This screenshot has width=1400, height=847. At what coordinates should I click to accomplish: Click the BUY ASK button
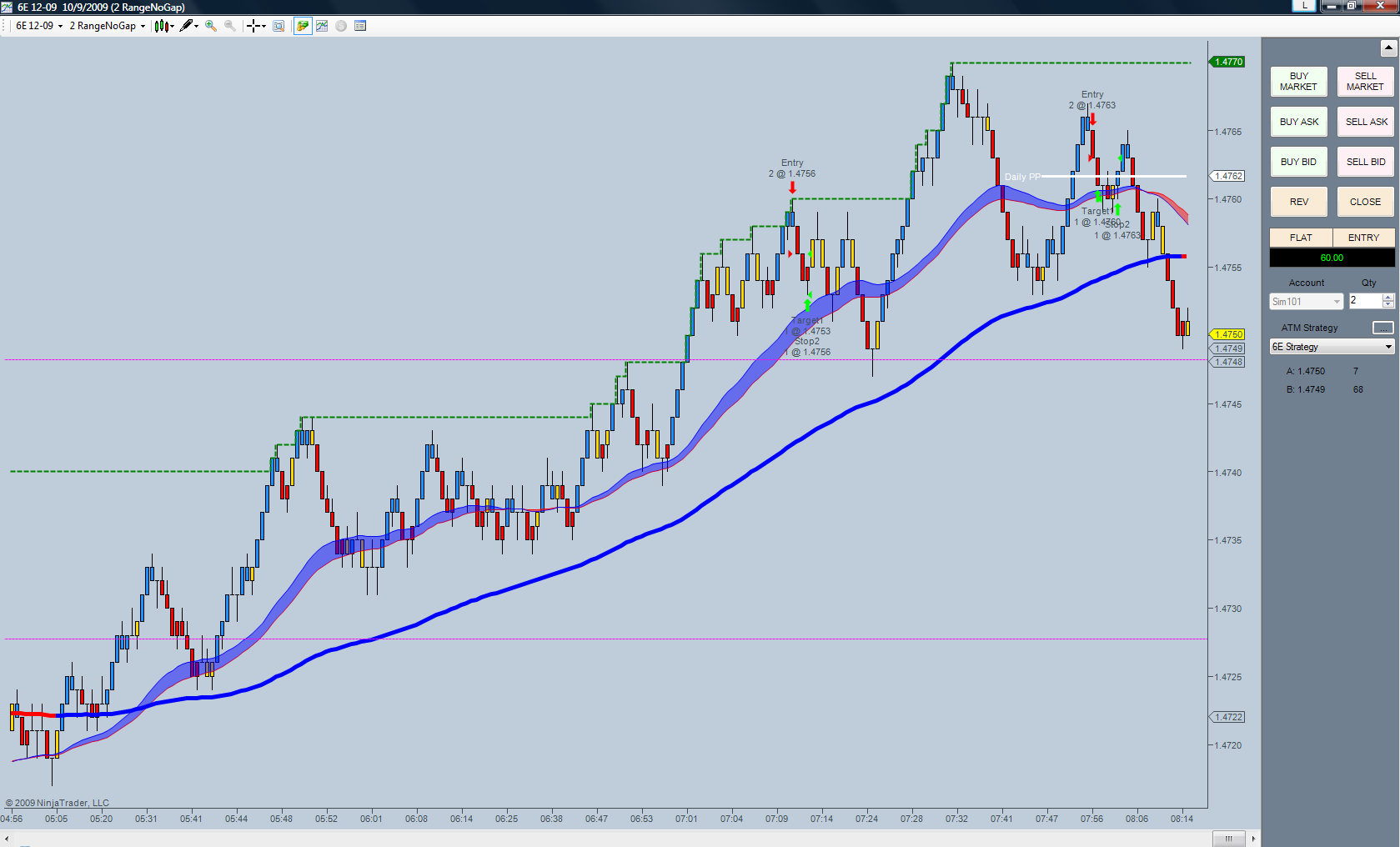point(1298,122)
